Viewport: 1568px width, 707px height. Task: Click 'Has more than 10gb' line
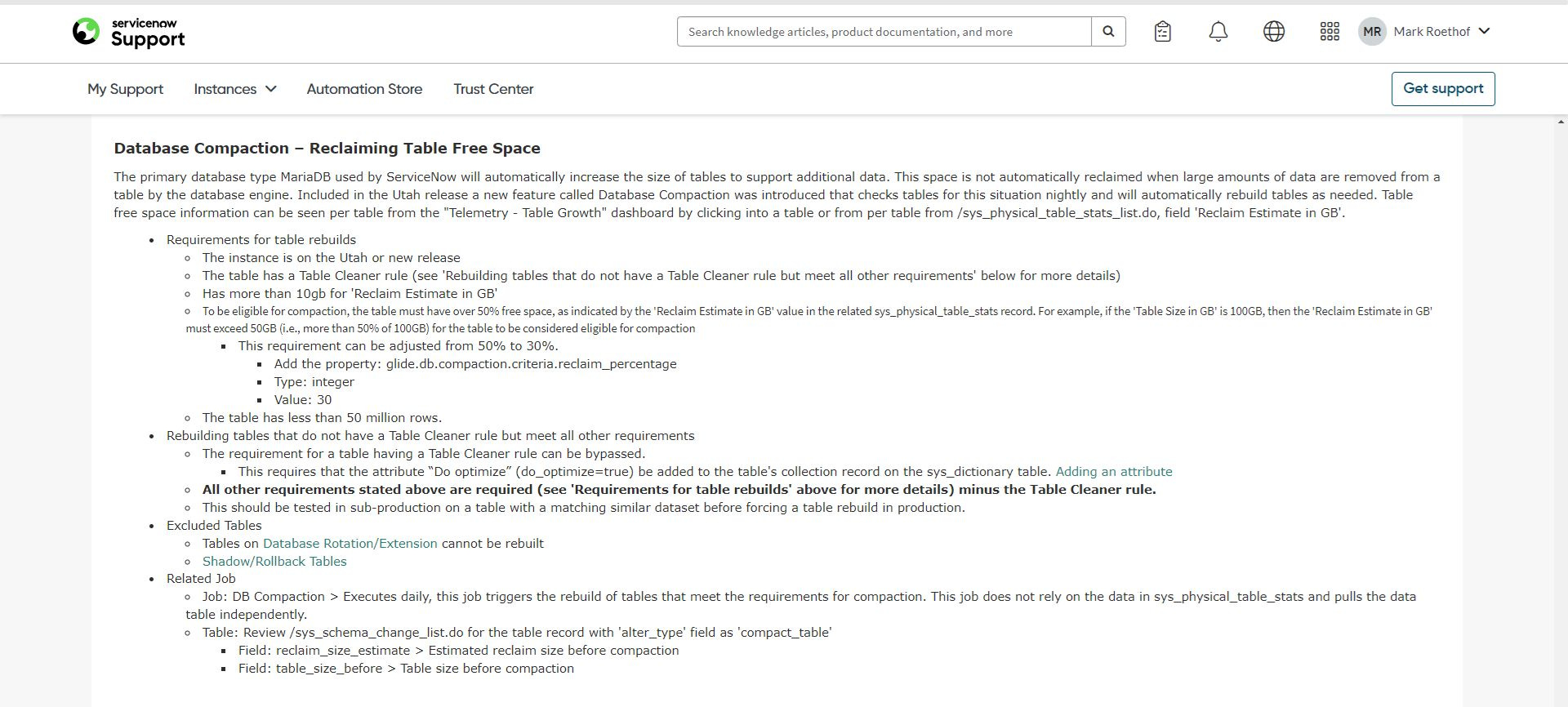tap(350, 294)
